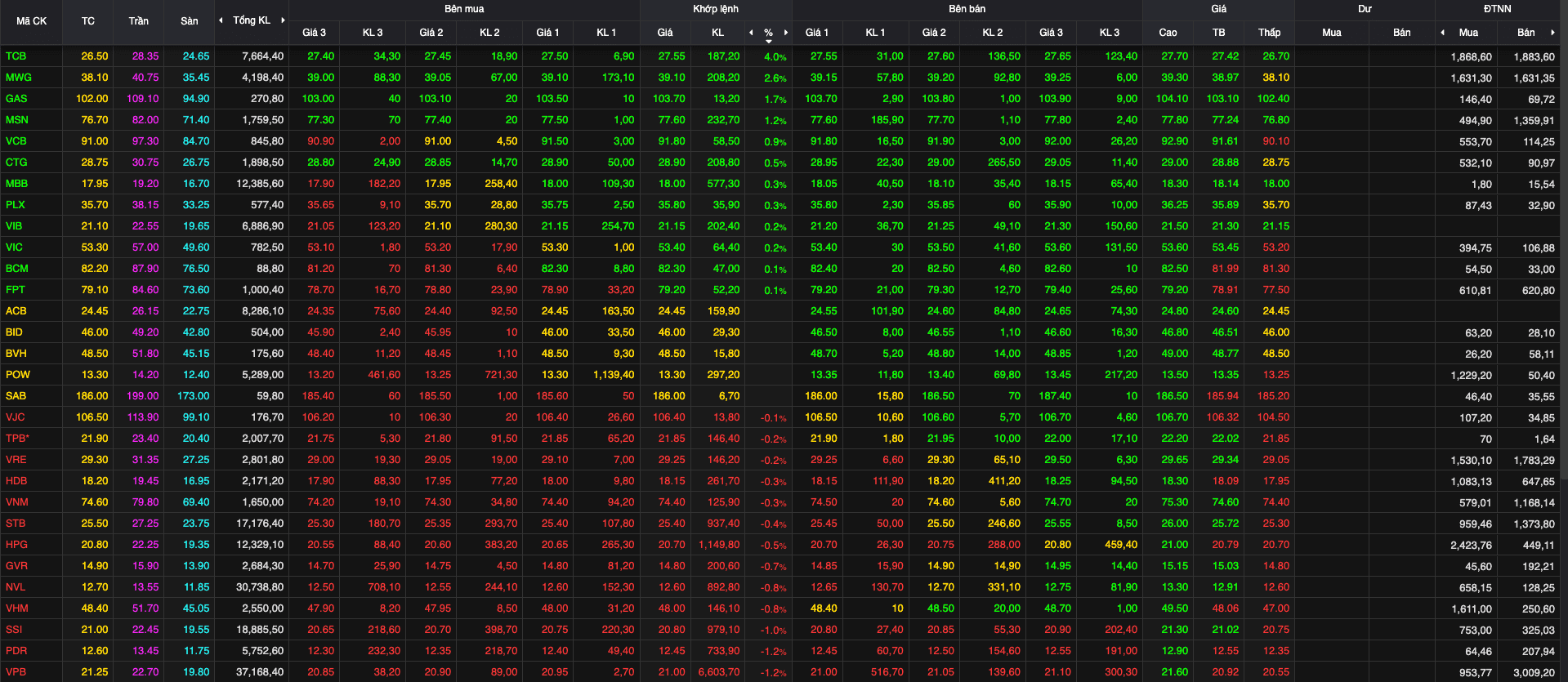Open PDR stock ticker

click(x=16, y=651)
